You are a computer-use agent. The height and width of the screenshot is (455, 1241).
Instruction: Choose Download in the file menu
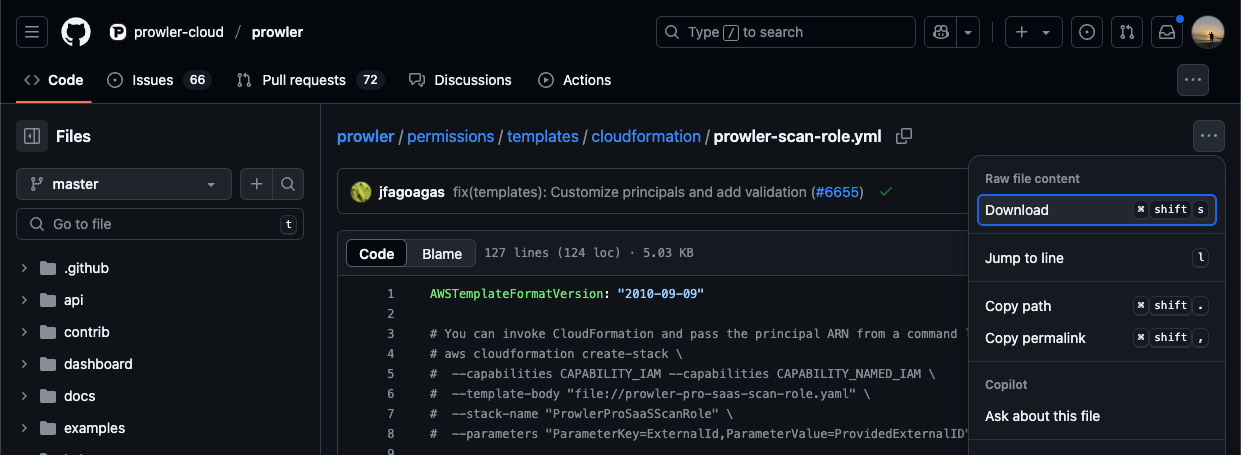click(1097, 210)
